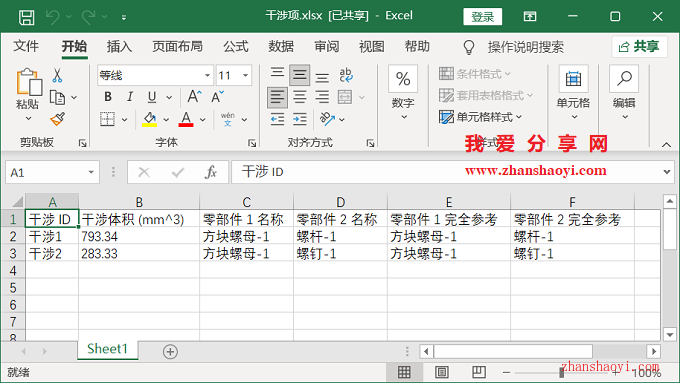This screenshot has width=680, height=383.
Task: Click the Increase Indent icon
Action: click(x=300, y=119)
